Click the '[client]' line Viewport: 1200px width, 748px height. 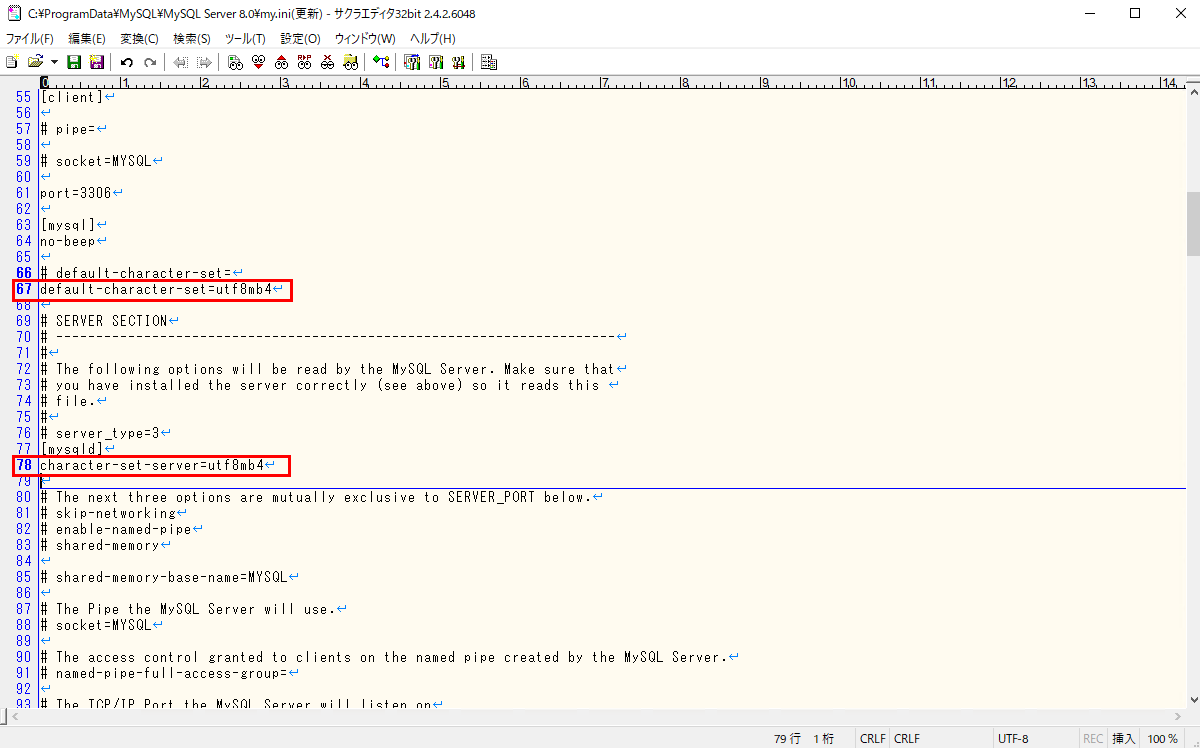click(72, 97)
